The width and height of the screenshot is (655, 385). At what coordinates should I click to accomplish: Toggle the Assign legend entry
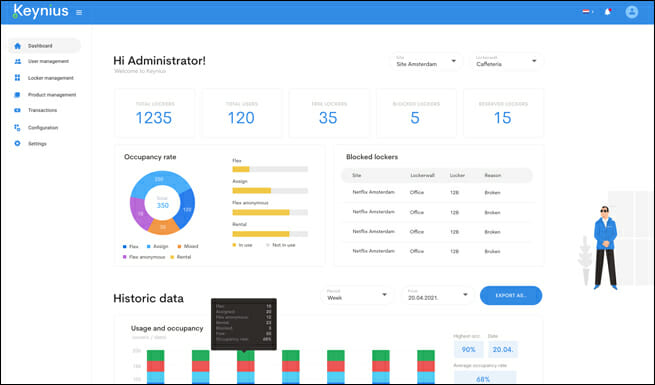pos(157,246)
